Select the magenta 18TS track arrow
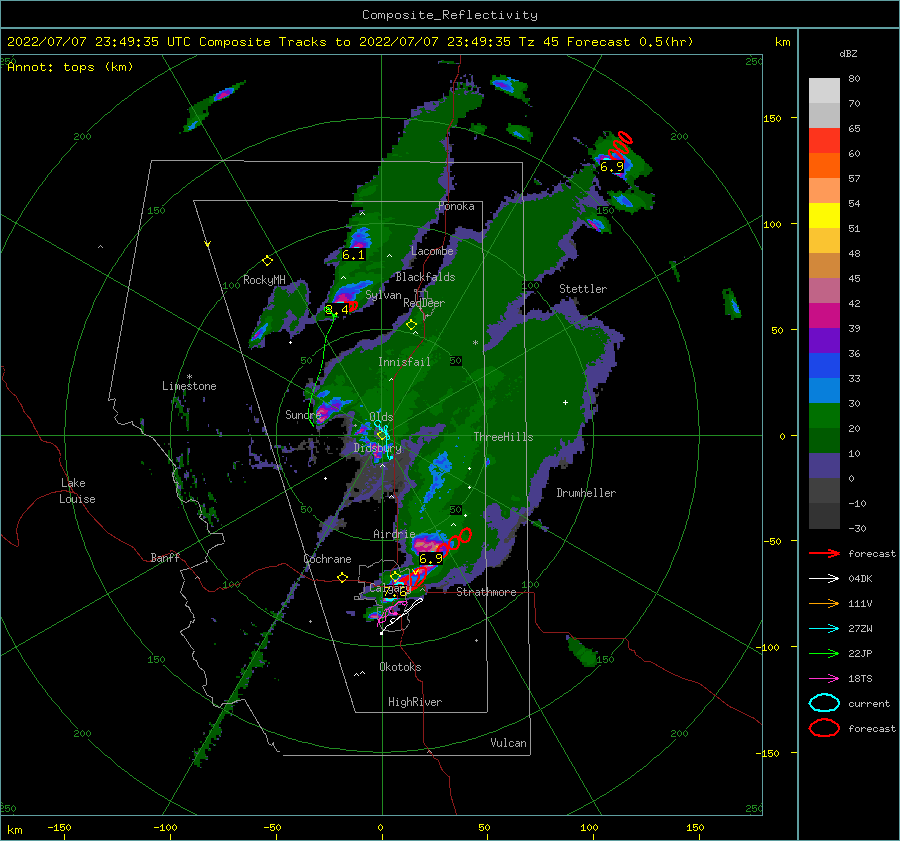The width and height of the screenshot is (900, 841). pyautogui.click(x=824, y=679)
